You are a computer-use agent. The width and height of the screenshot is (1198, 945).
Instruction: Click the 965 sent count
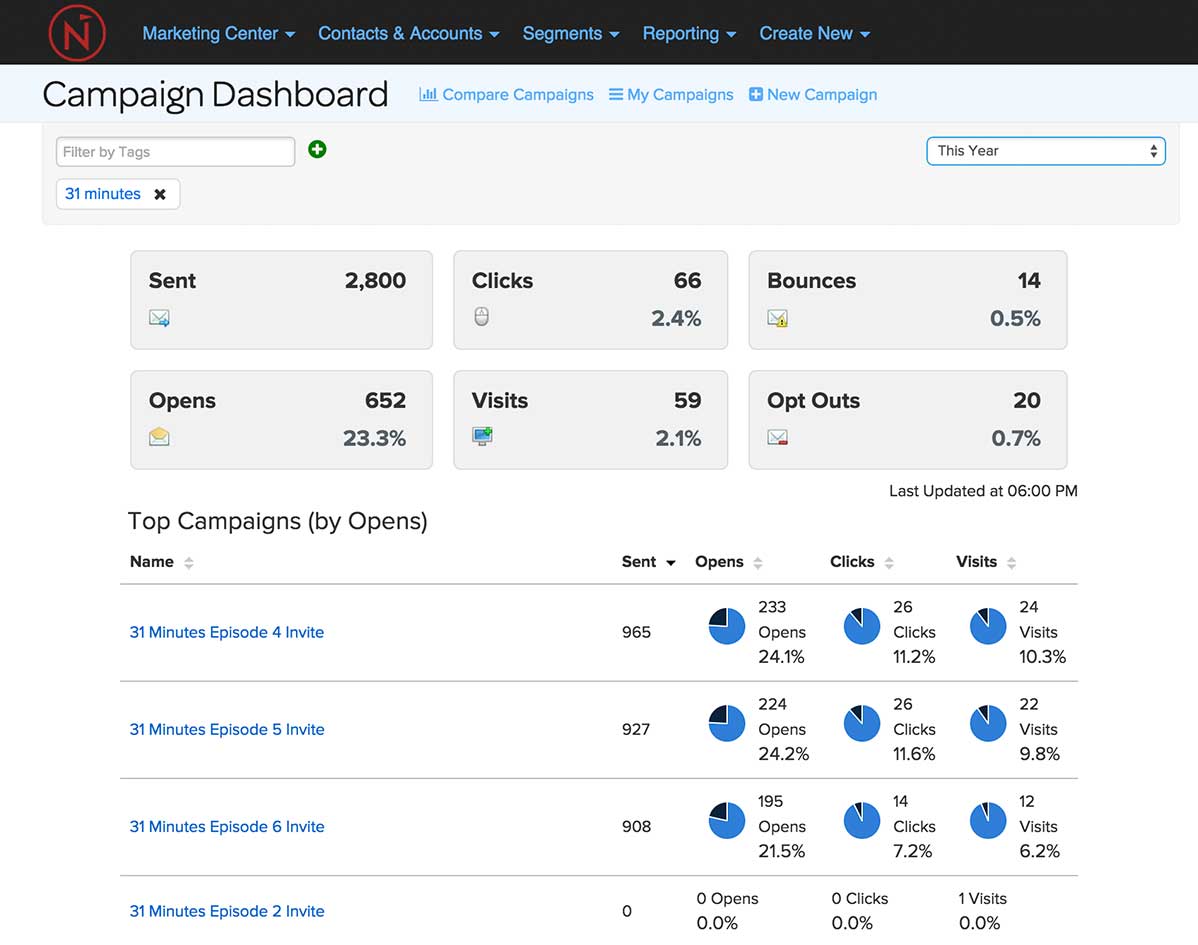(636, 633)
